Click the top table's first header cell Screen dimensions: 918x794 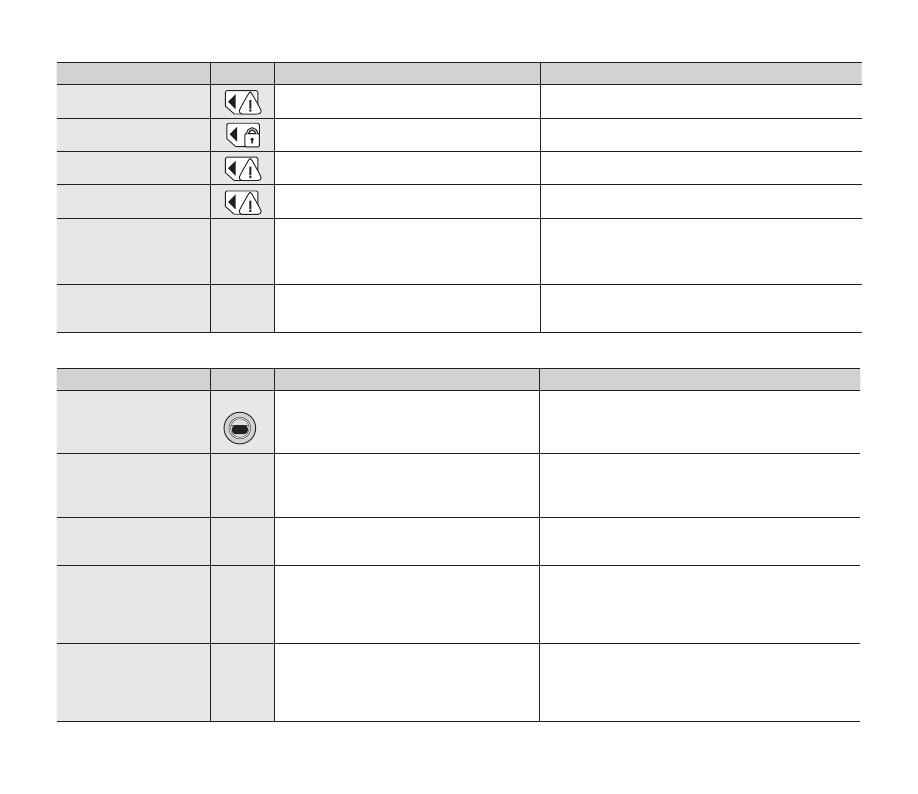point(133,73)
